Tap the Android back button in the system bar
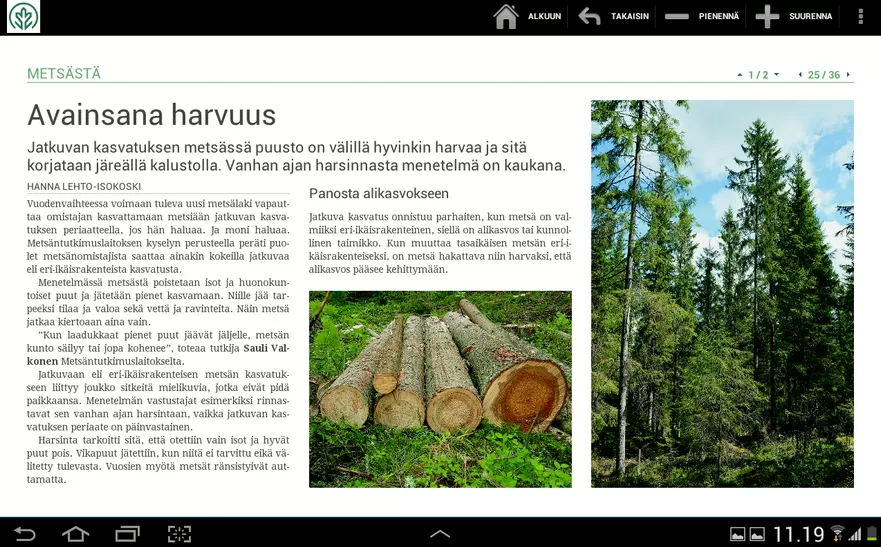Viewport: 881px width, 547px height. pos(25,534)
